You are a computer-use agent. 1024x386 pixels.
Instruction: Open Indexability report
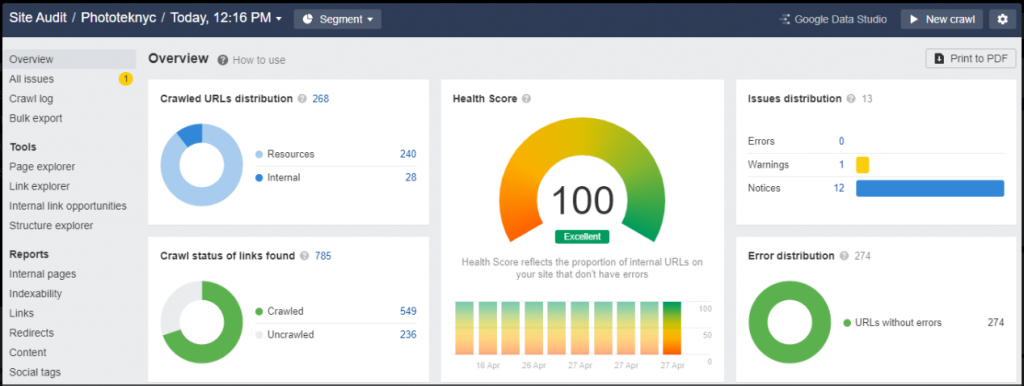point(36,293)
